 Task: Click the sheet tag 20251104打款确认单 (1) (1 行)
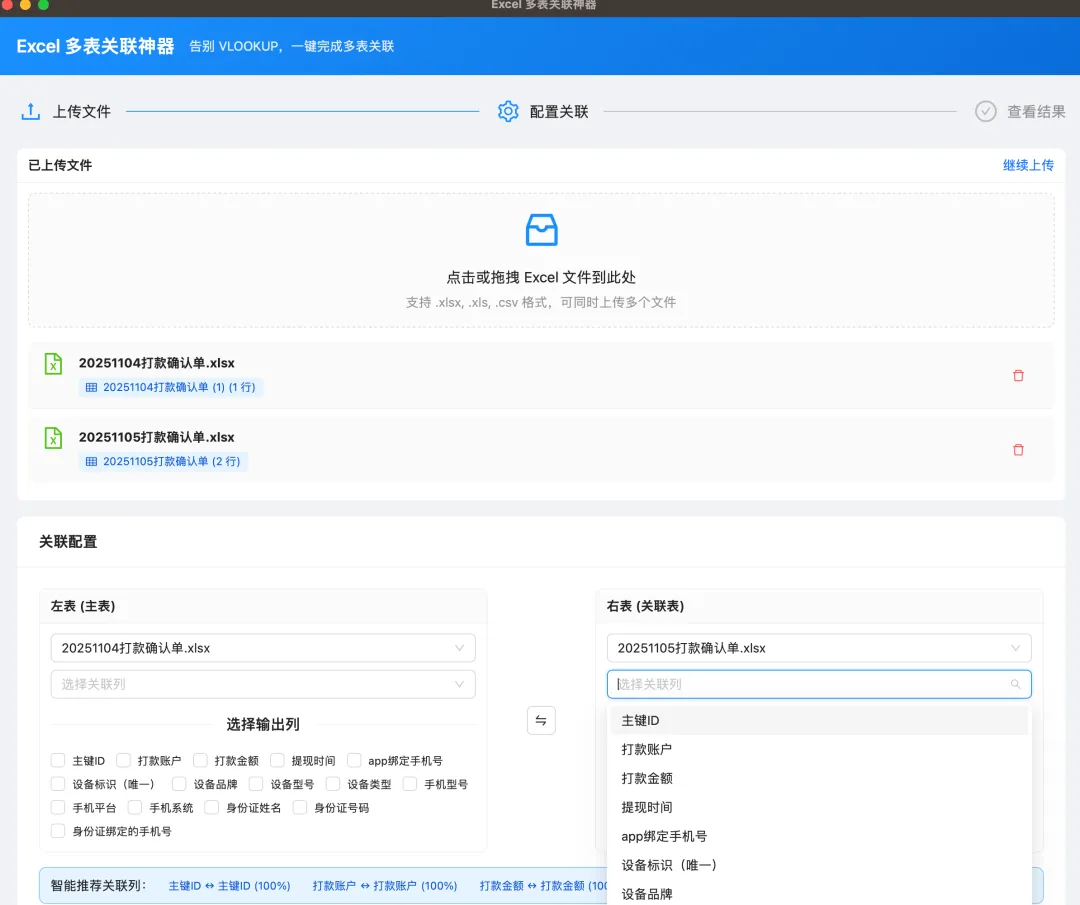[171, 387]
